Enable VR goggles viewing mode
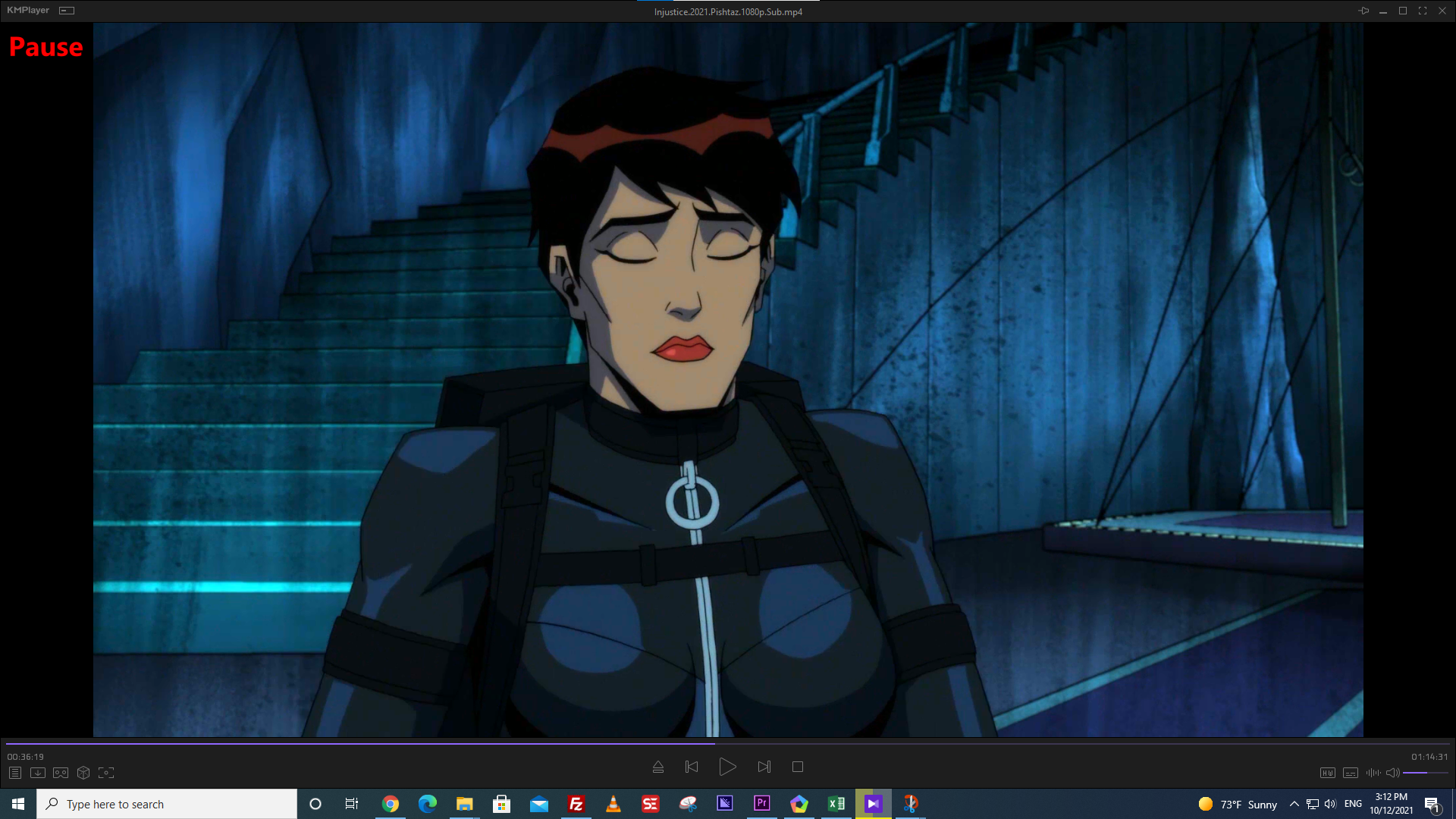Image resolution: width=1456 pixels, height=819 pixels. pyautogui.click(x=61, y=773)
